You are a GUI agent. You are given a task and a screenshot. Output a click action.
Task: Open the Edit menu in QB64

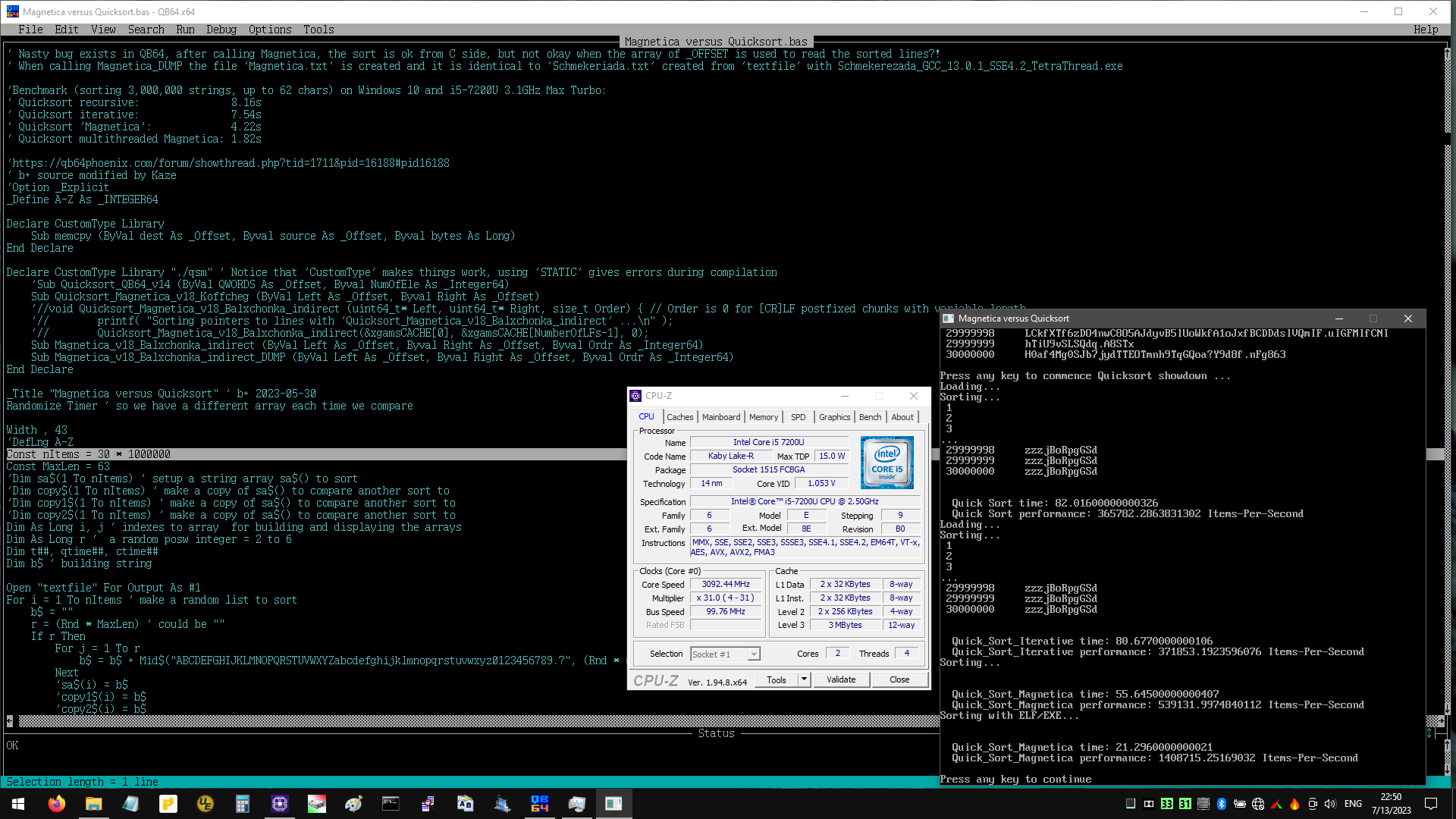(67, 30)
